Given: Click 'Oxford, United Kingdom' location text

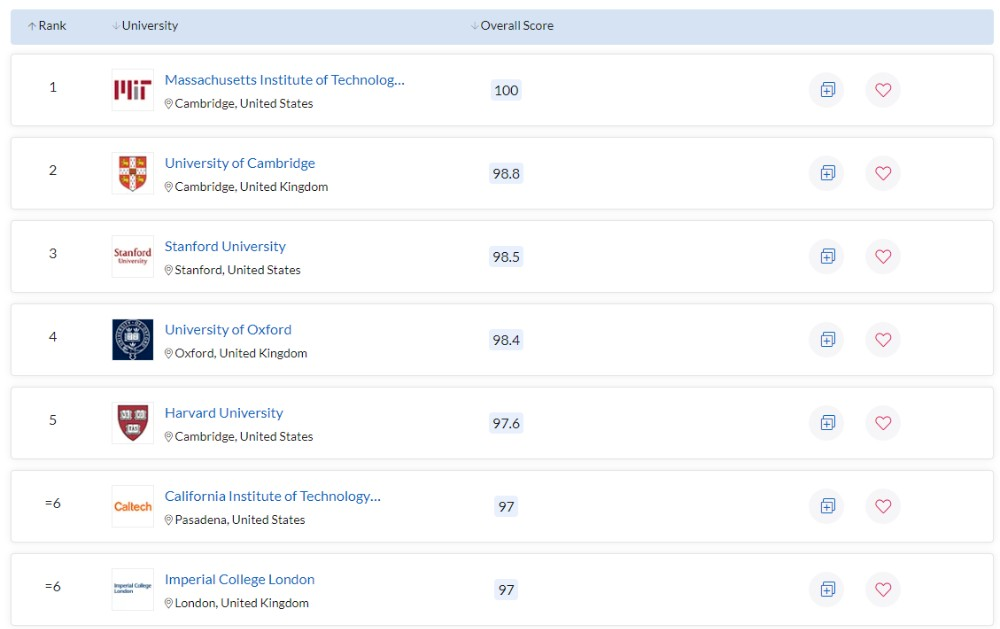Looking at the screenshot, I should (241, 353).
